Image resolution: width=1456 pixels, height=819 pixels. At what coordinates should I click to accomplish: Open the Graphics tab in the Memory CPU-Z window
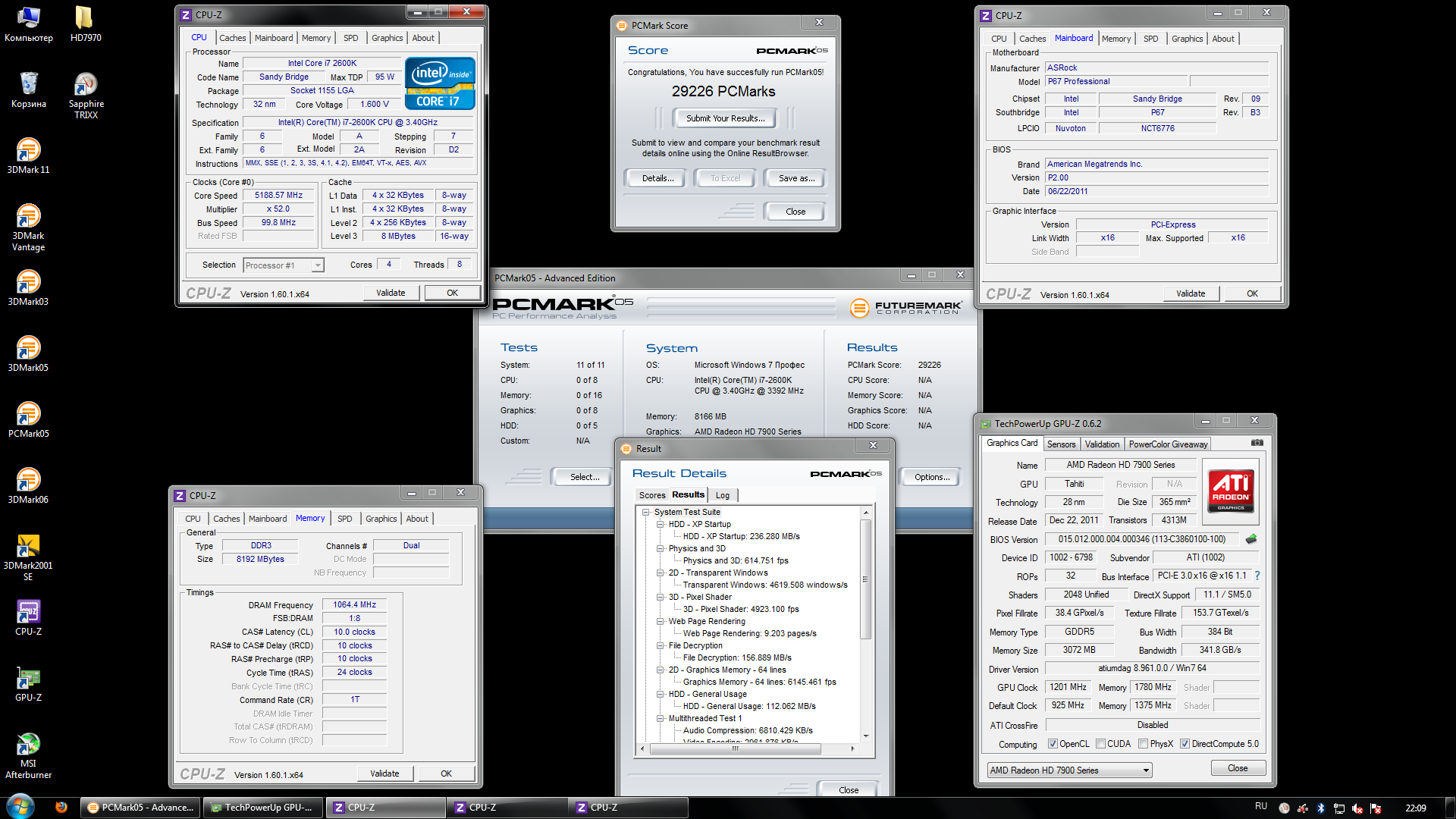381,519
